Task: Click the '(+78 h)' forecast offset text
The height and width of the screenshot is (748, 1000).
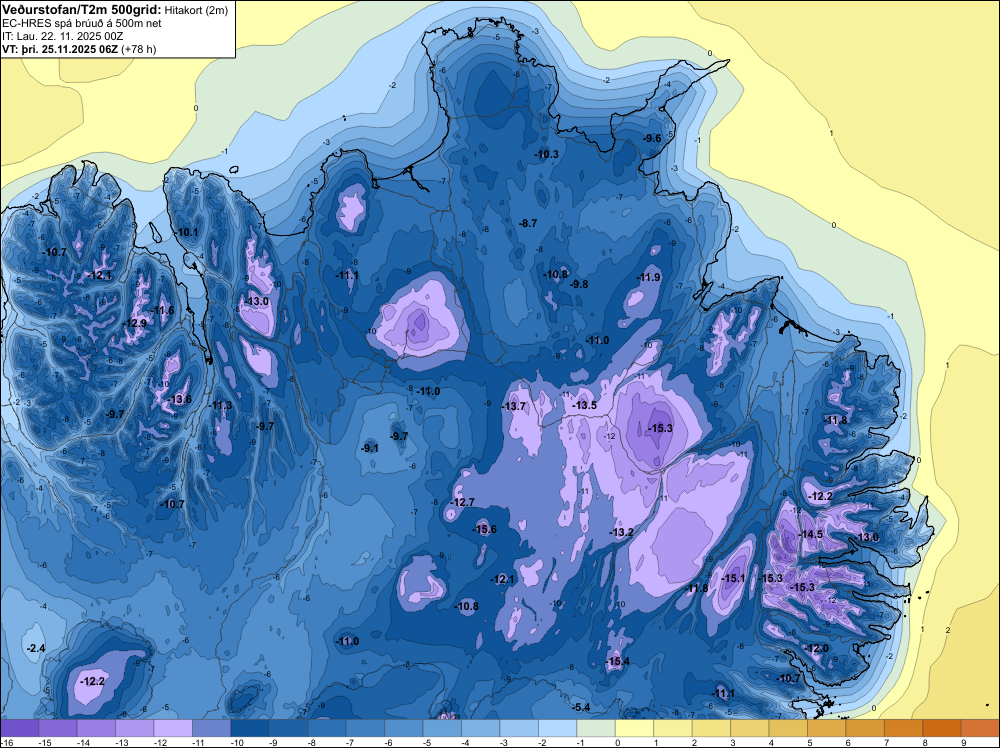Action: coord(138,49)
